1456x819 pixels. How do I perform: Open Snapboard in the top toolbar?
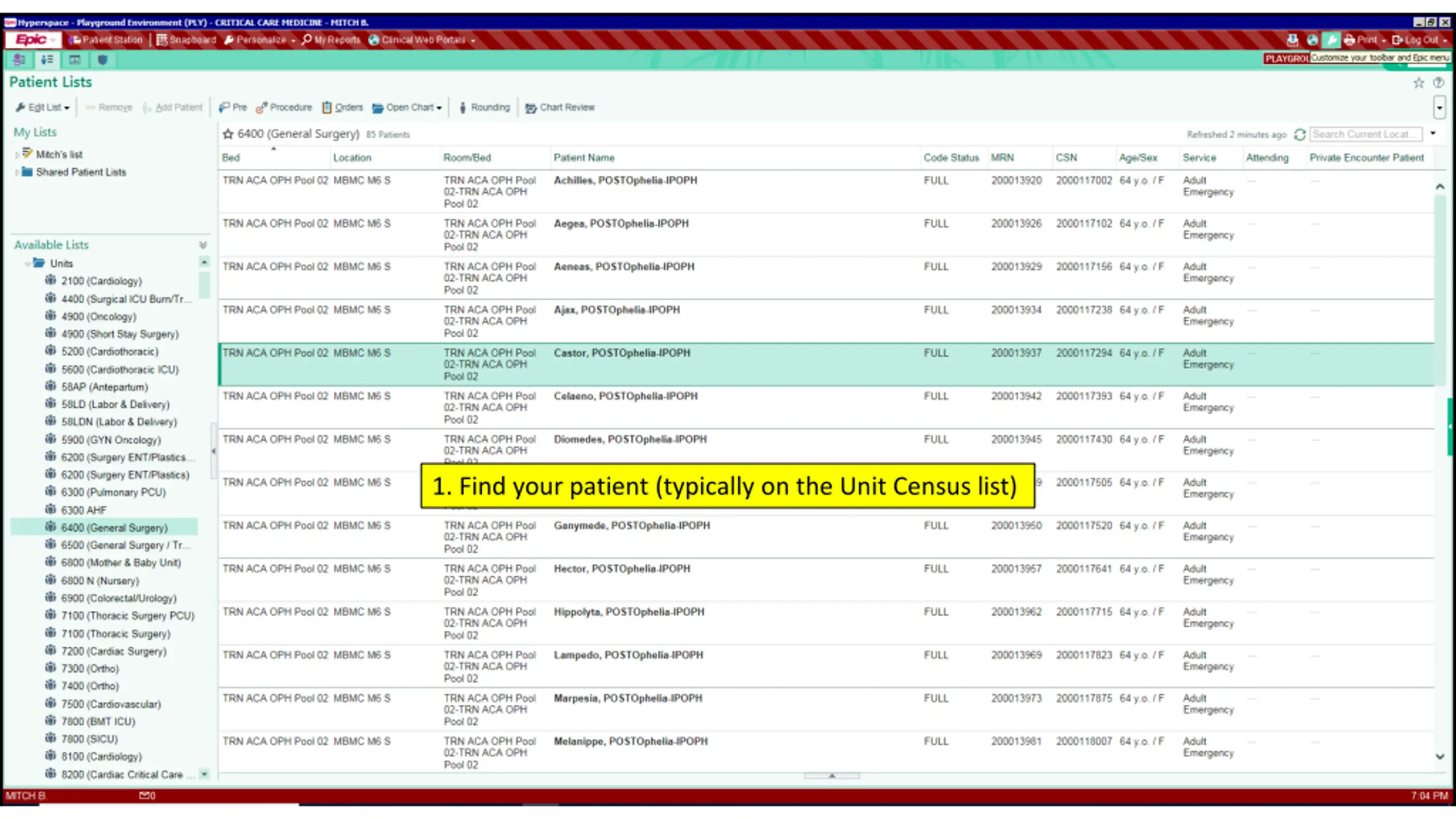(x=187, y=40)
